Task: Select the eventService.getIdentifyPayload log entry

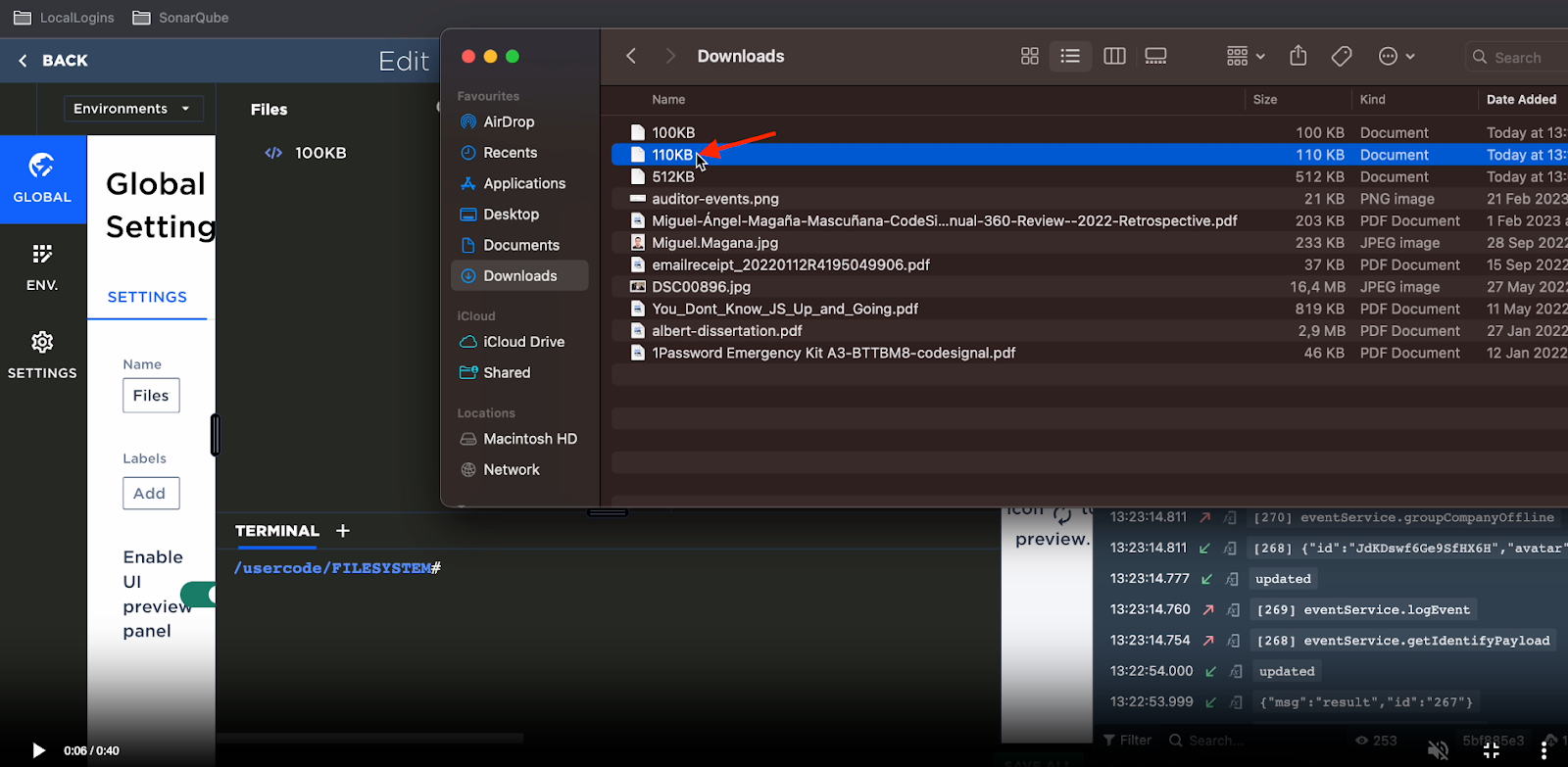Action: pos(1403,641)
